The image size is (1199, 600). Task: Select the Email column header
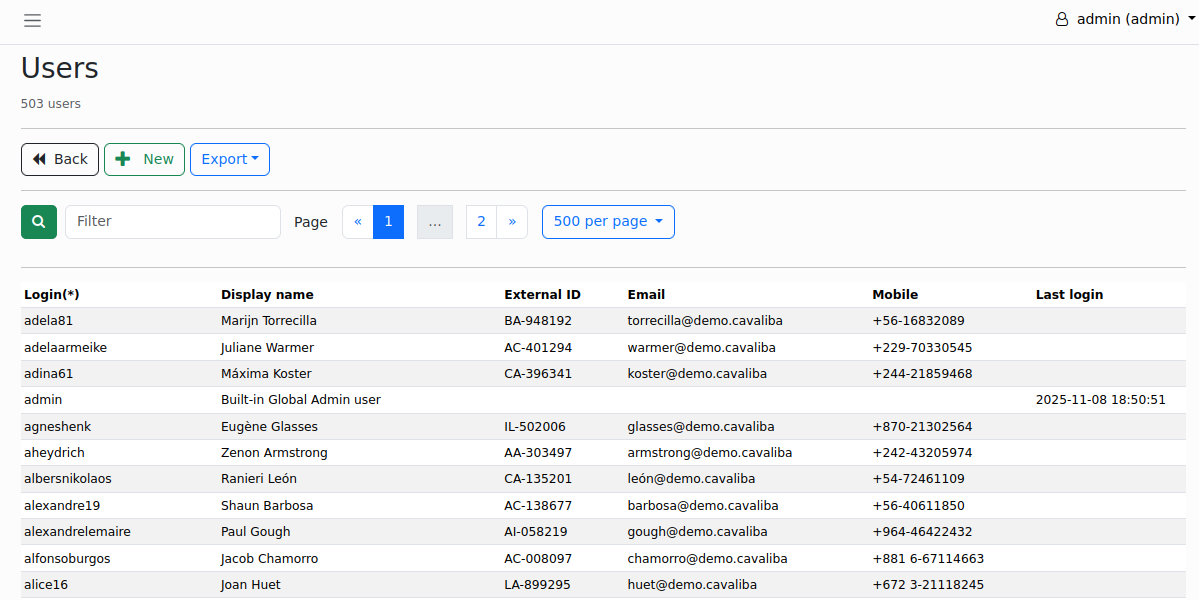(646, 294)
